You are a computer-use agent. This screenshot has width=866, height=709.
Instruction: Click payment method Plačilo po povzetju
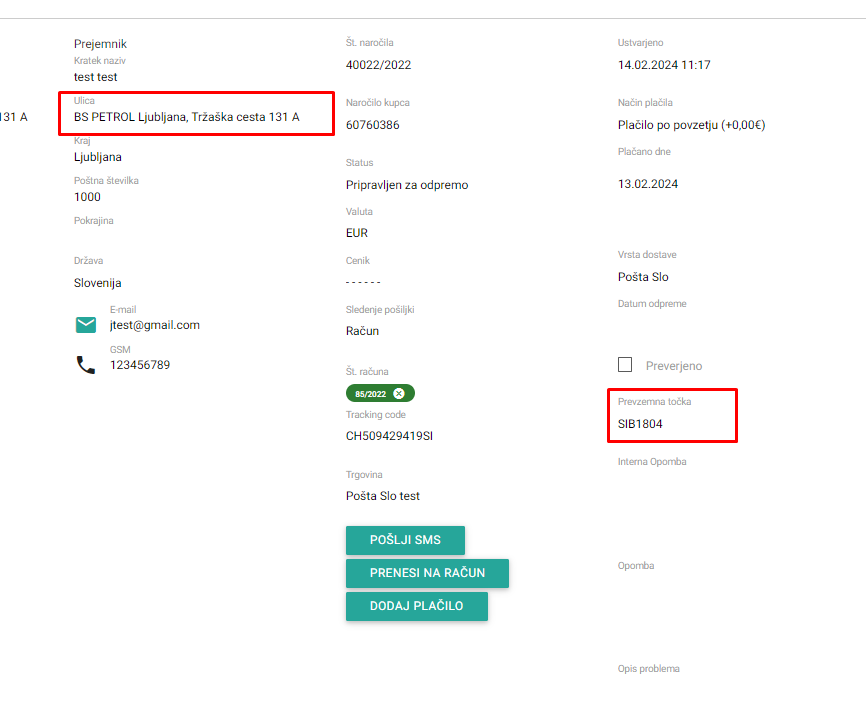pyautogui.click(x=691, y=125)
